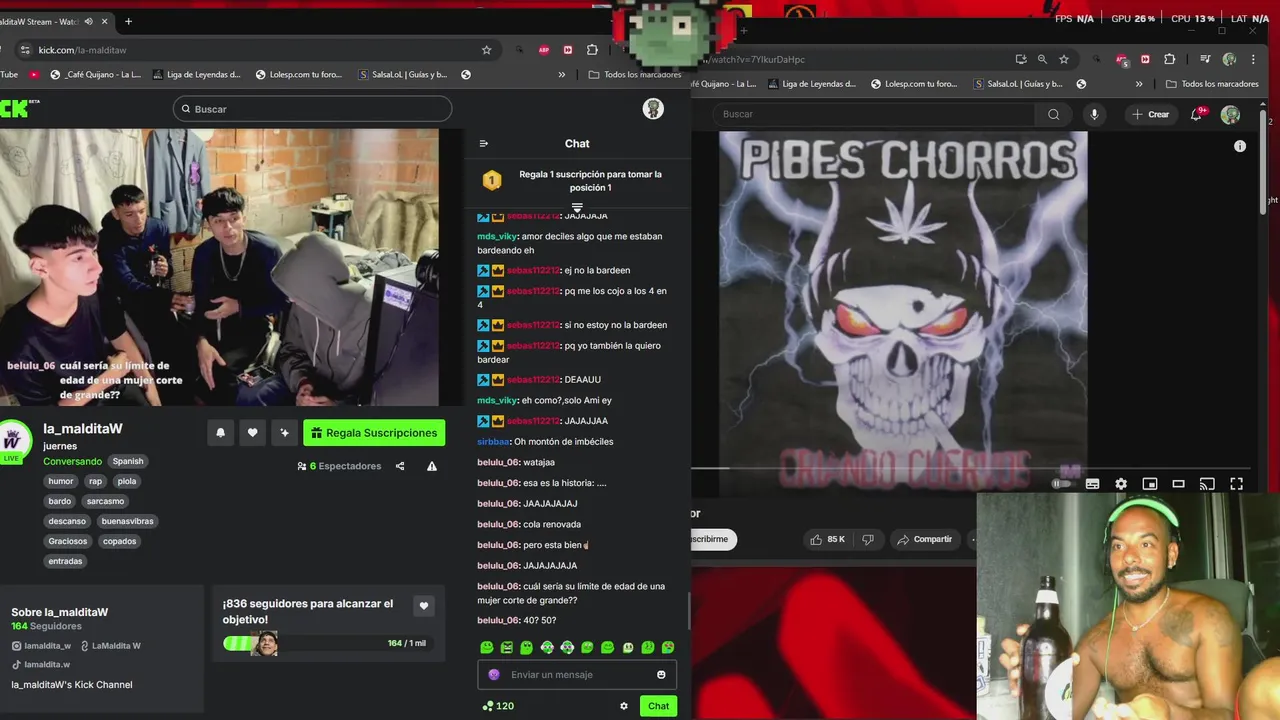Viewport: 1280px width, 720px height.
Task: Toggle YouTube subtitles button
Action: [1092, 484]
